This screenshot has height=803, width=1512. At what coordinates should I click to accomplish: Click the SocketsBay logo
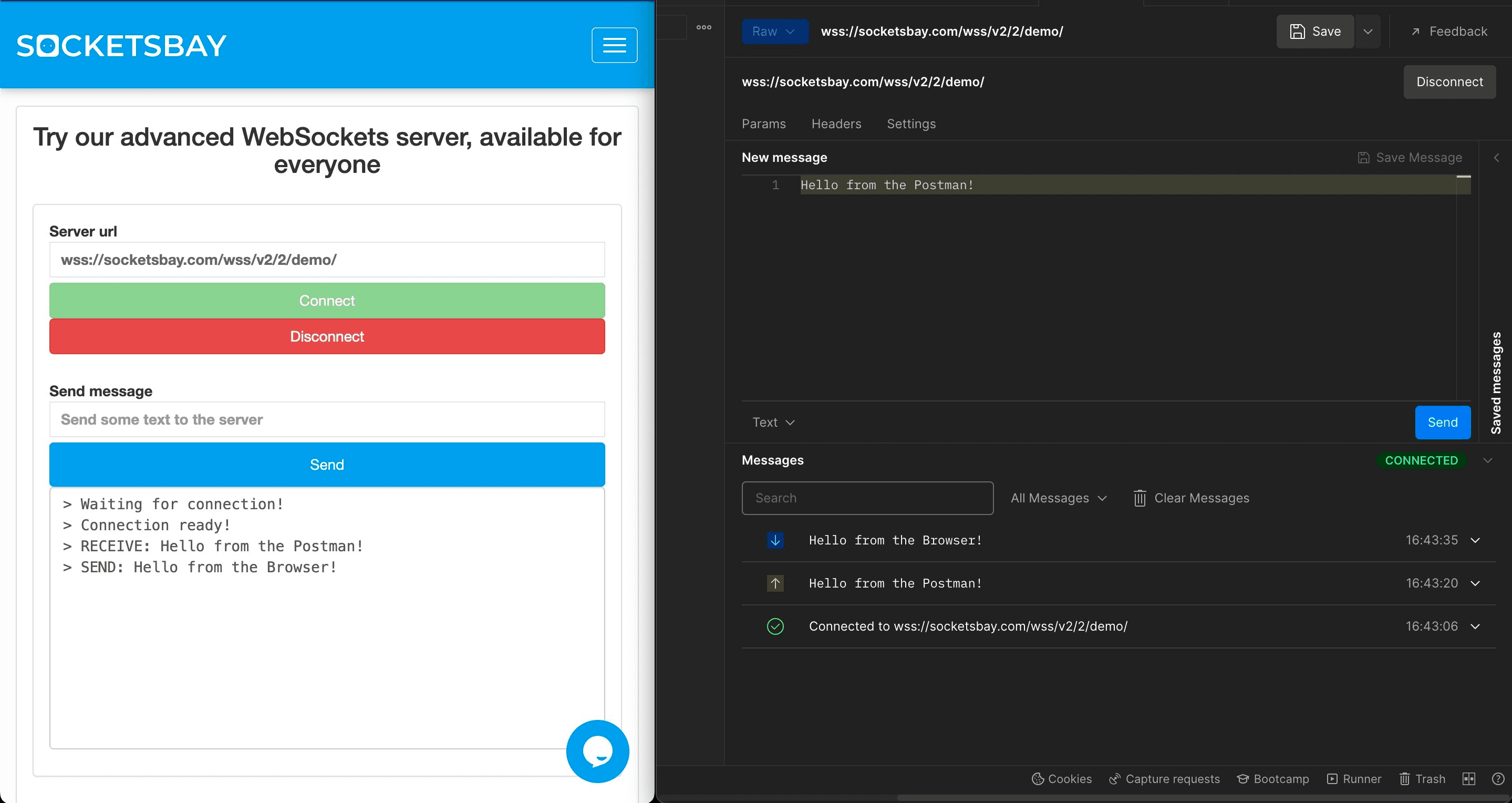pyautogui.click(x=121, y=46)
